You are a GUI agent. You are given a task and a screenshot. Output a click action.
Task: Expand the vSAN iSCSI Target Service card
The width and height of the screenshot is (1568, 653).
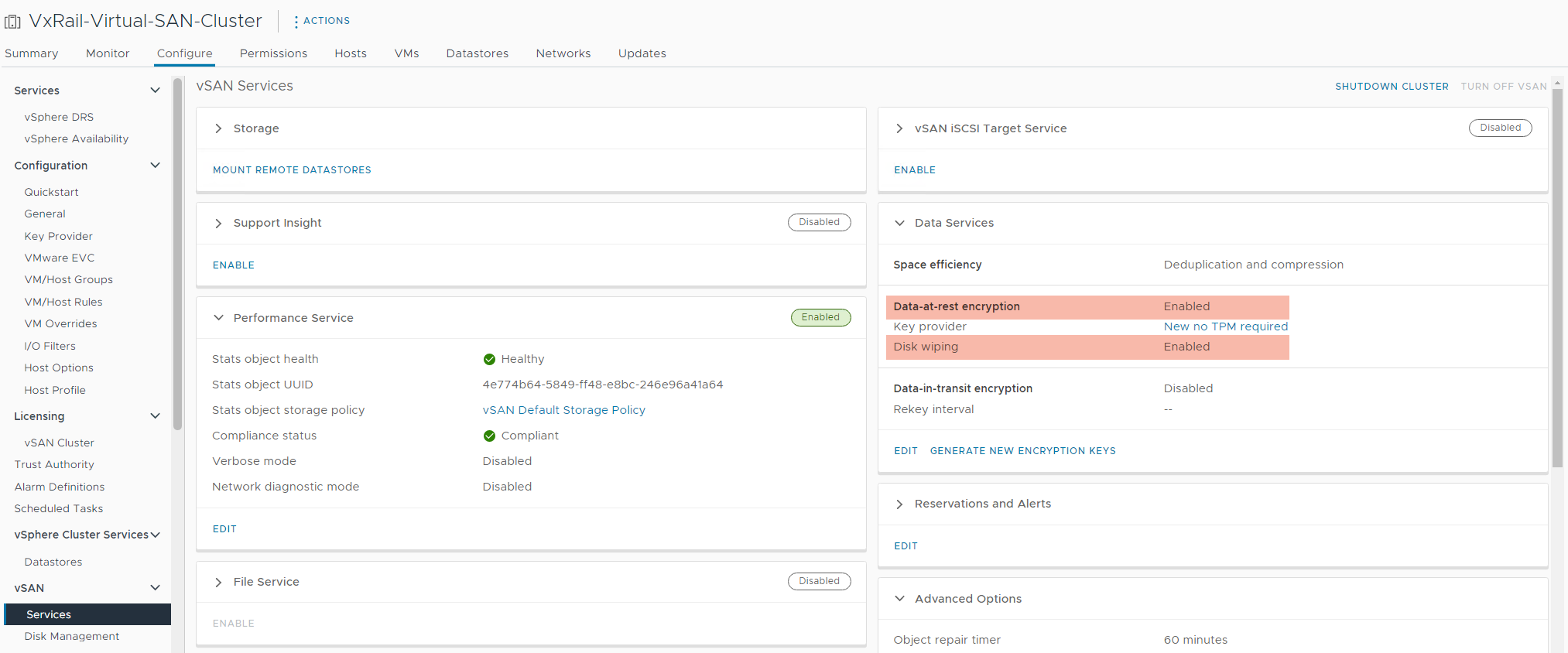pos(899,128)
